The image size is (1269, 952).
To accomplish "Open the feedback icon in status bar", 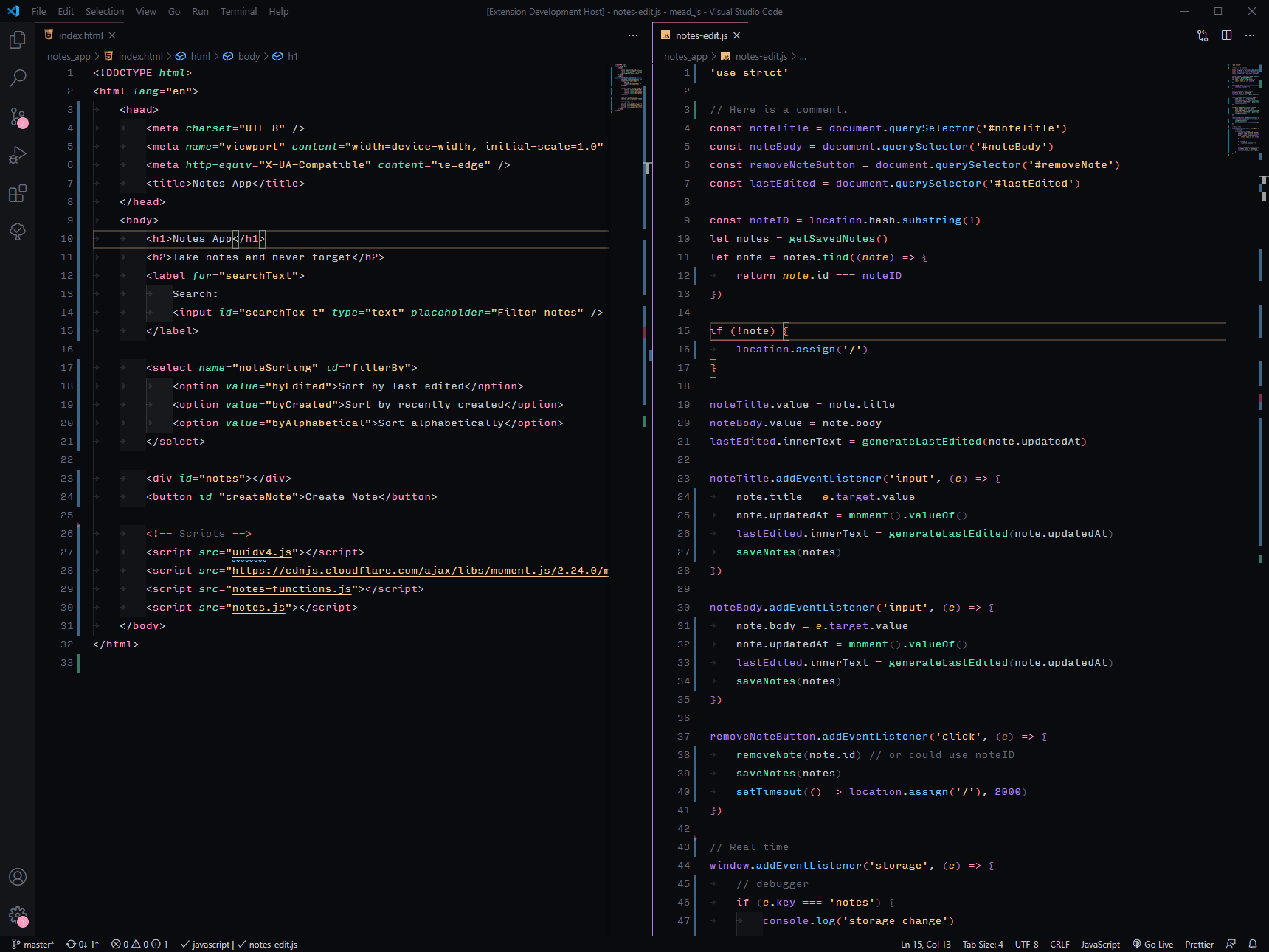I will click(1231, 944).
